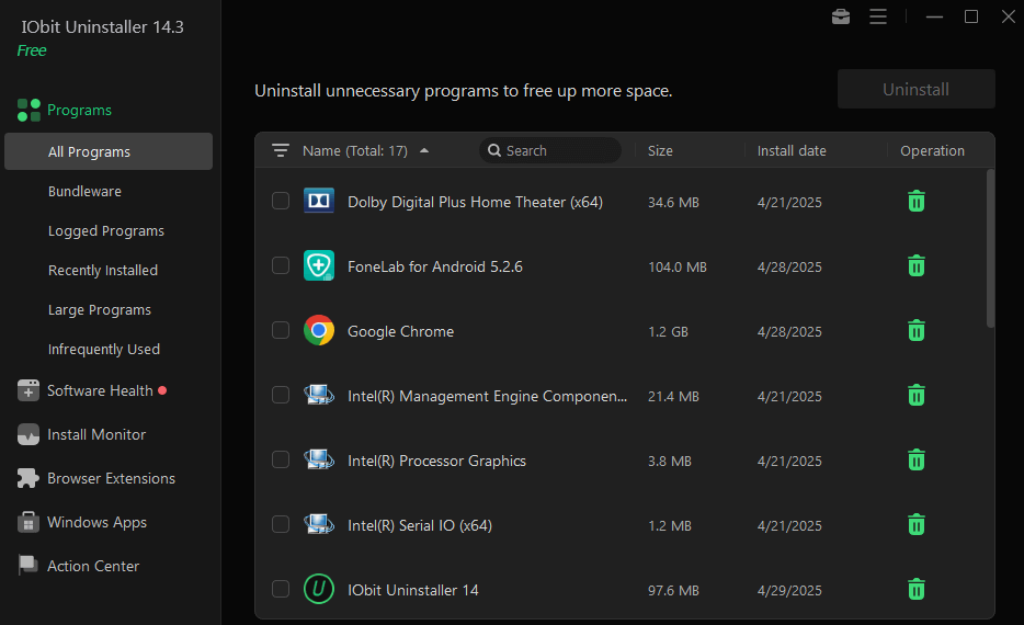Click the IObit Uninstaller 14 program icon
1024x625 pixels.
(319, 589)
